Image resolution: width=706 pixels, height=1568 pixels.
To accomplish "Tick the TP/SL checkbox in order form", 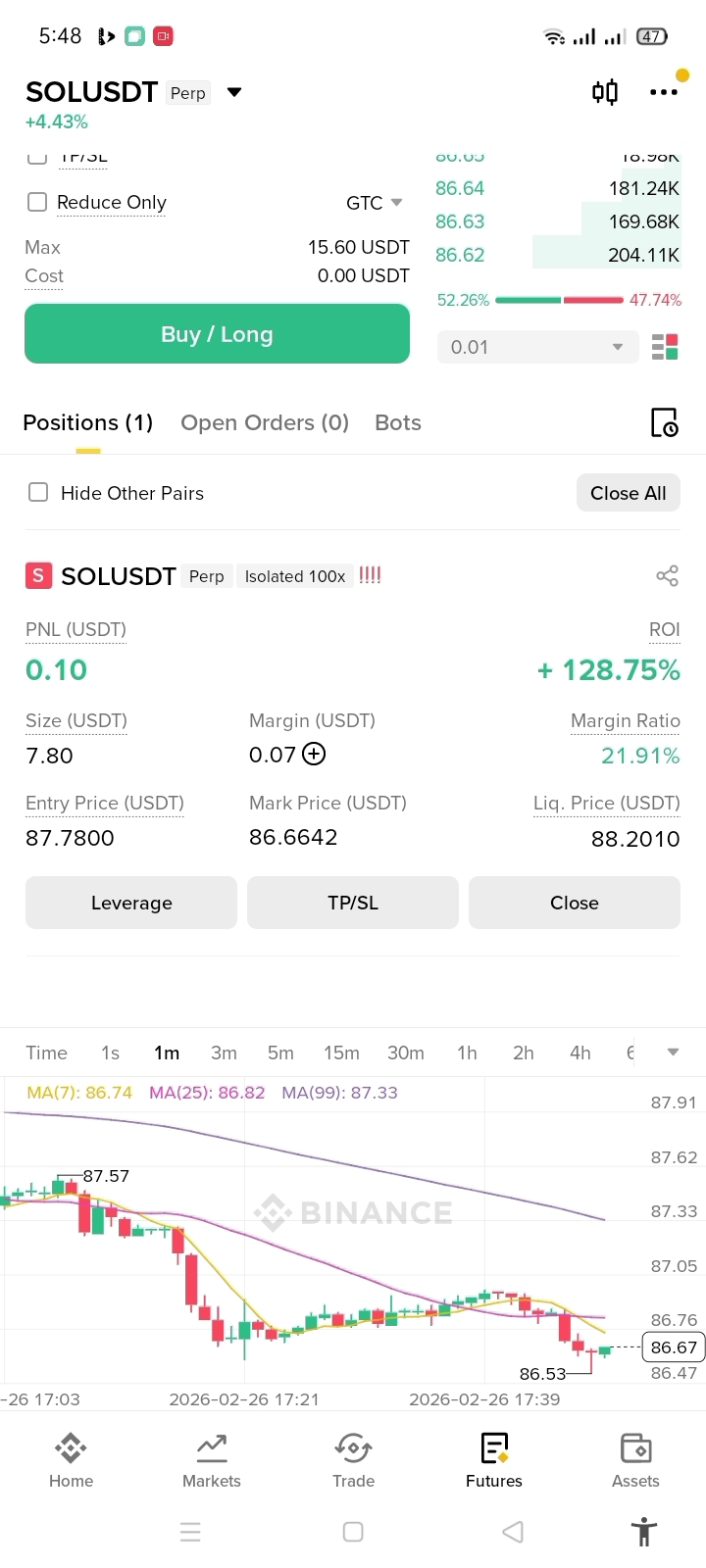I will tap(37, 157).
